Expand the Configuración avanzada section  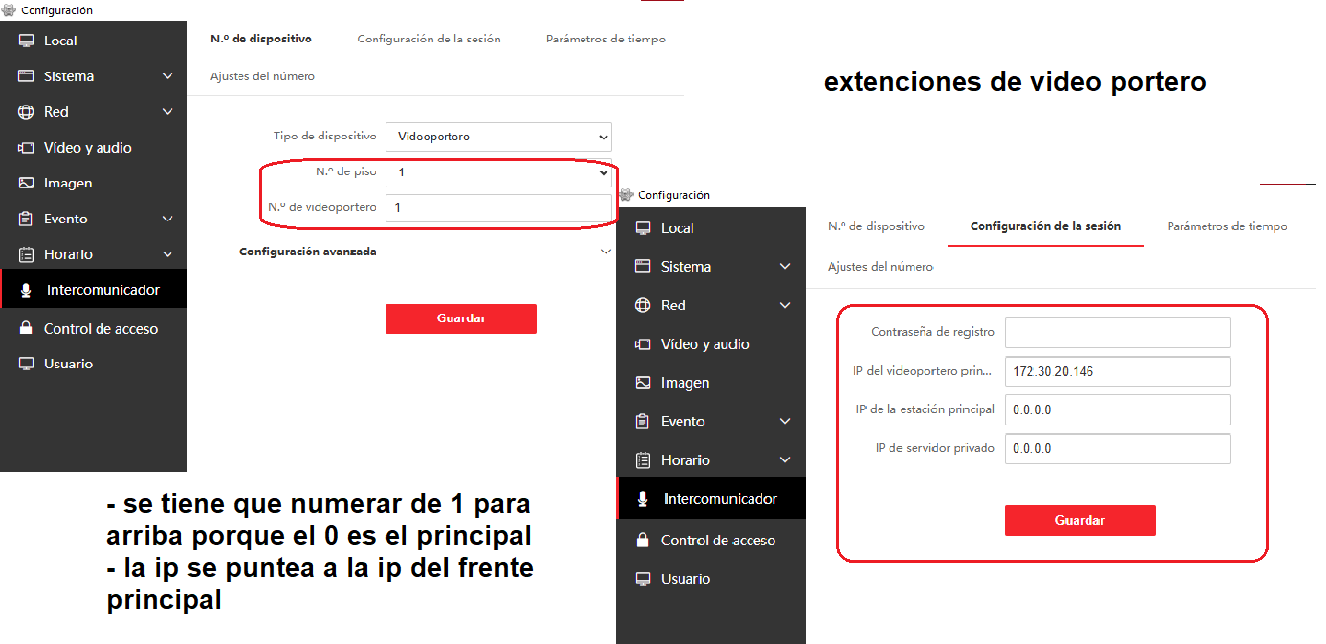pos(604,252)
